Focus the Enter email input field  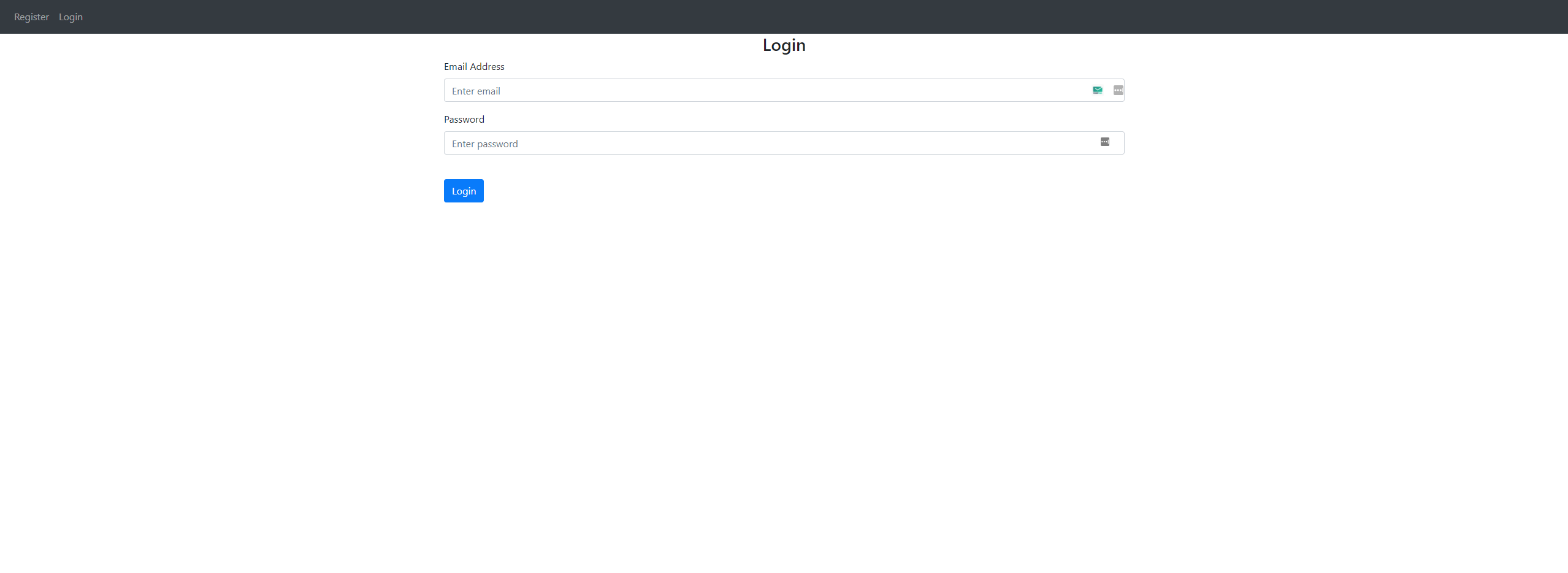click(x=784, y=90)
